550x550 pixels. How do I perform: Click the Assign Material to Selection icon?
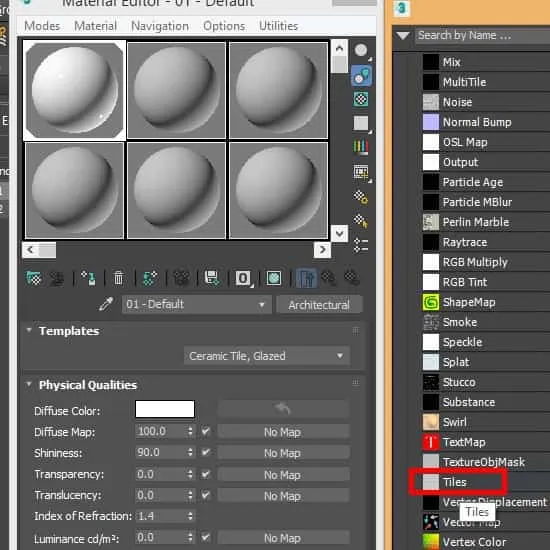click(88, 279)
